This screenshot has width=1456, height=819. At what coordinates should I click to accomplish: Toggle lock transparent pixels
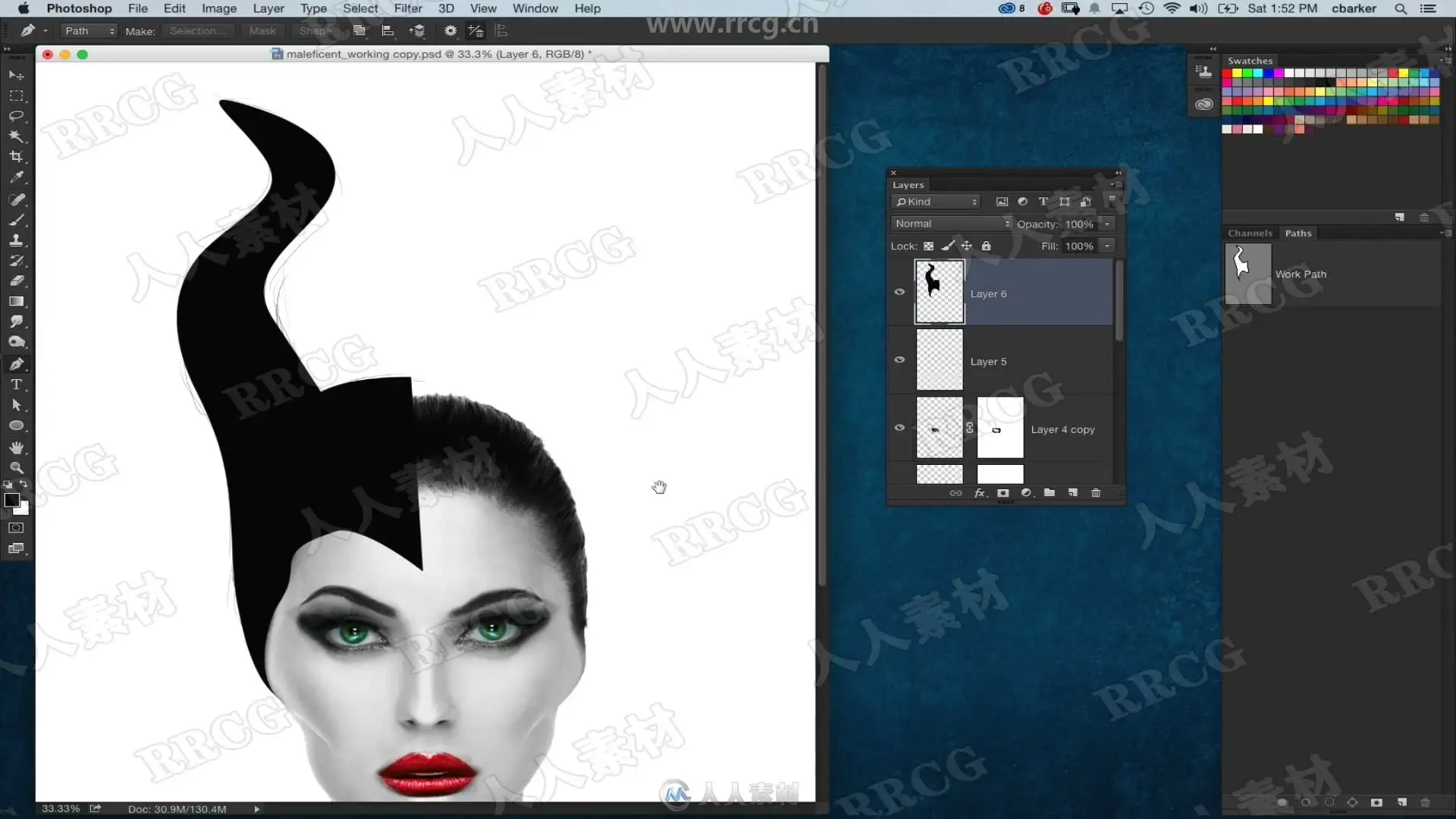pos(928,246)
